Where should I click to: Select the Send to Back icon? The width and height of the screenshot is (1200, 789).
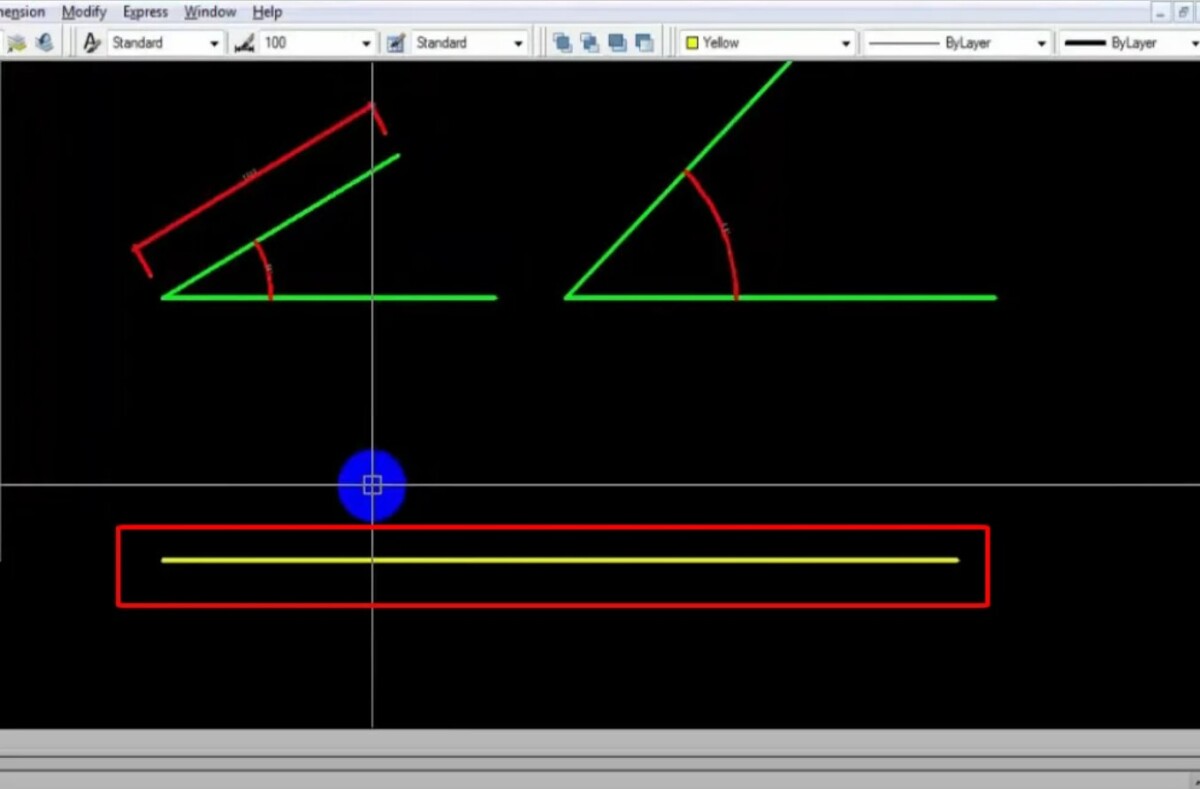click(x=588, y=43)
